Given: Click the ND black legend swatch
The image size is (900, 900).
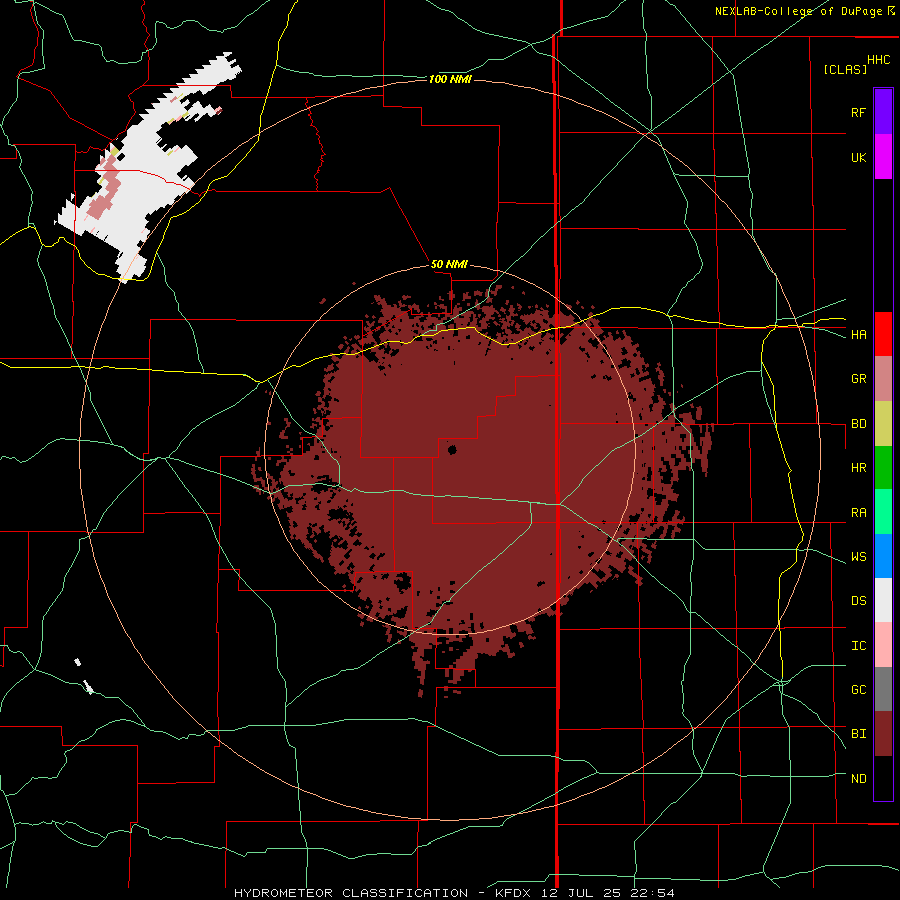Looking at the screenshot, I should point(883,778).
